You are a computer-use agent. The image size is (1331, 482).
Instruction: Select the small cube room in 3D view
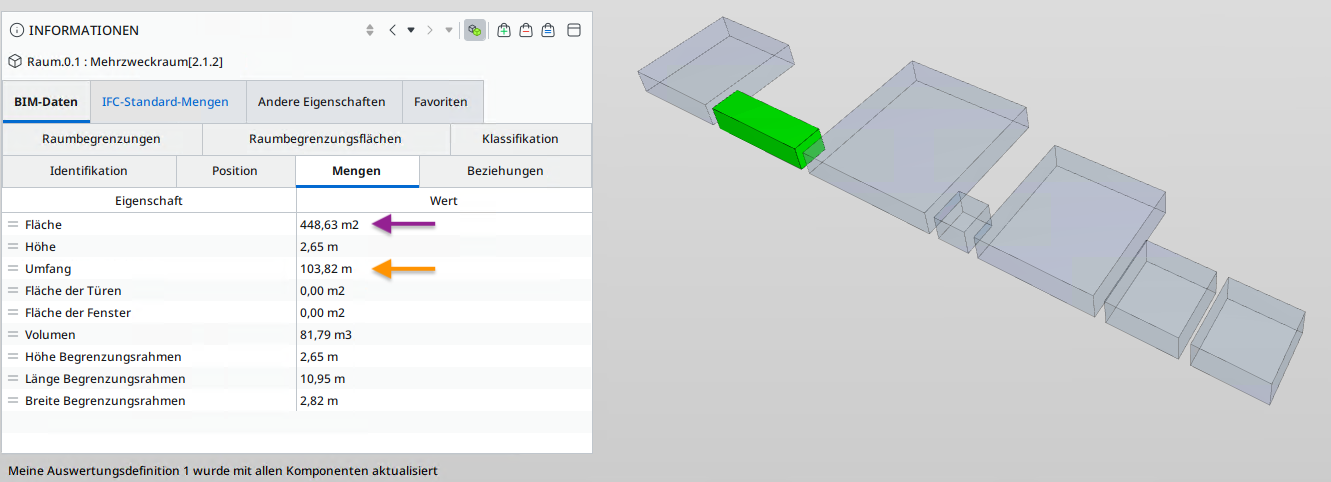point(962,222)
